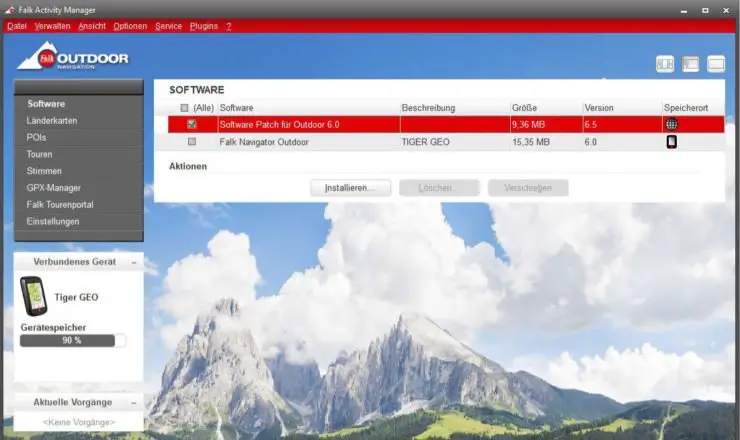
Task: Open the Datei menu
Action: (x=17, y=26)
